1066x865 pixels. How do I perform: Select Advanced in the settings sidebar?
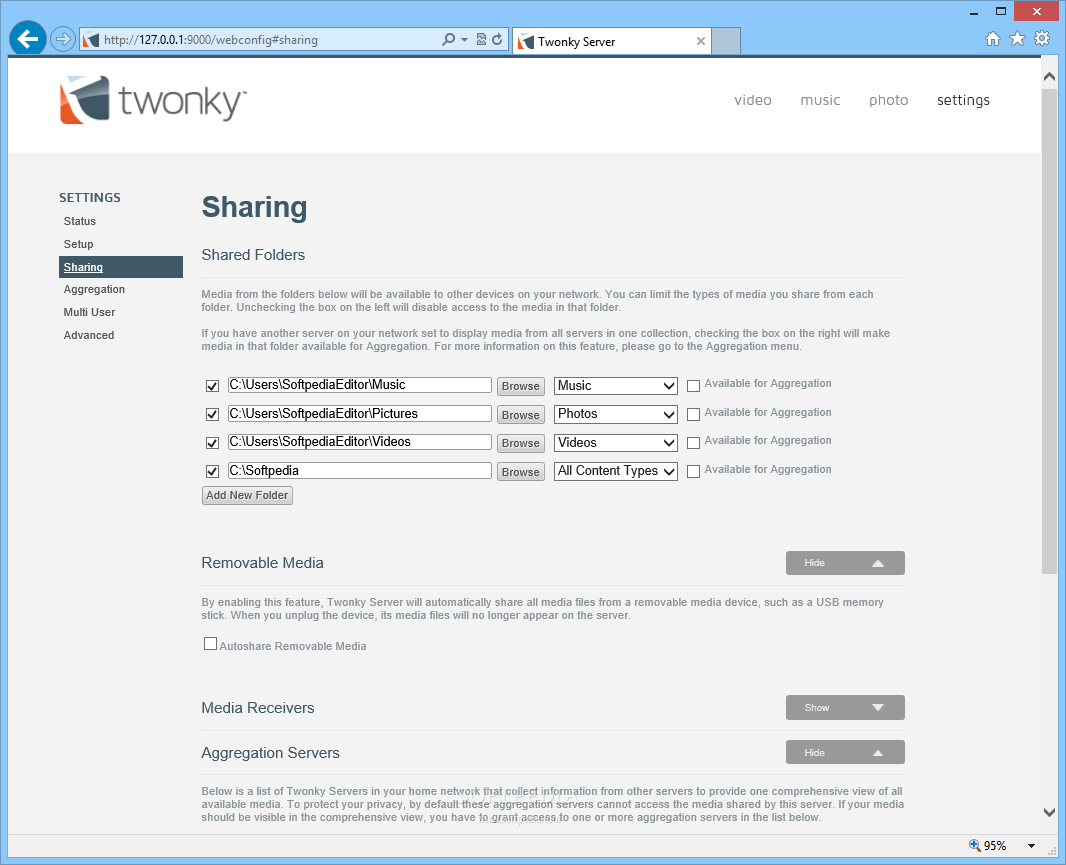coord(88,335)
